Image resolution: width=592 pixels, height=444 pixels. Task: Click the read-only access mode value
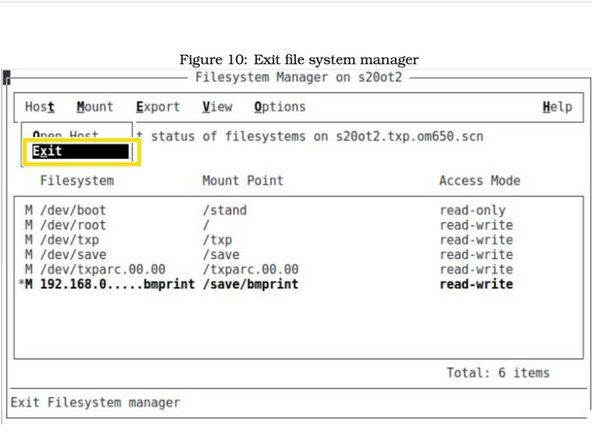[473, 210]
